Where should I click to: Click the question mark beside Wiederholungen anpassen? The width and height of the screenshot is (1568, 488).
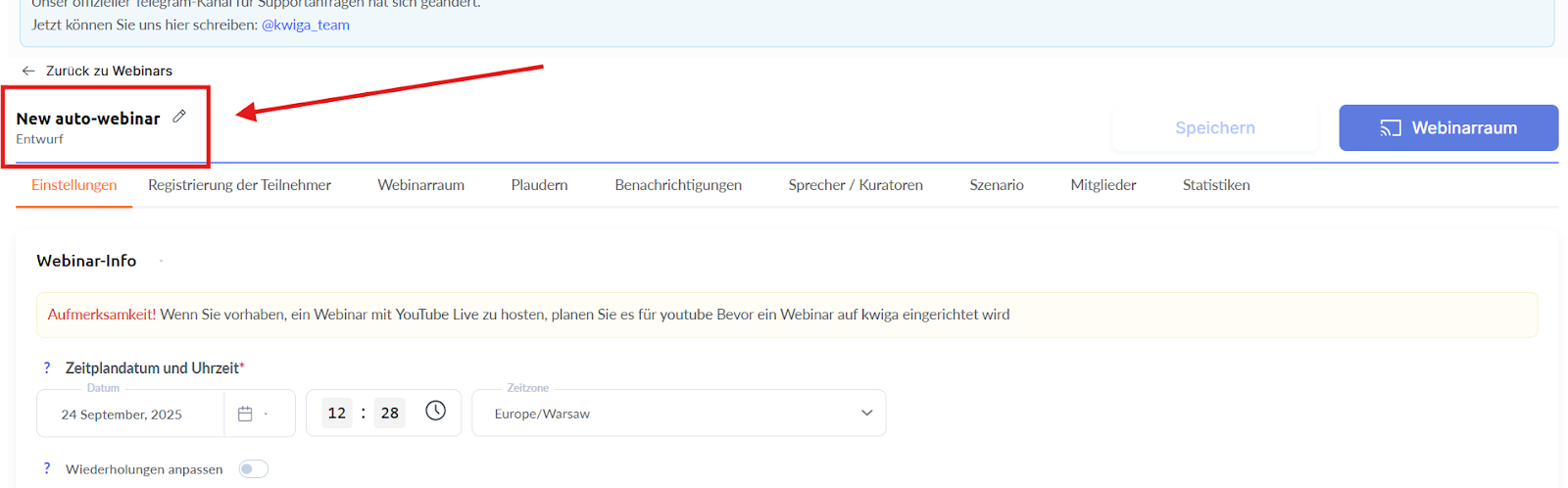(46, 468)
